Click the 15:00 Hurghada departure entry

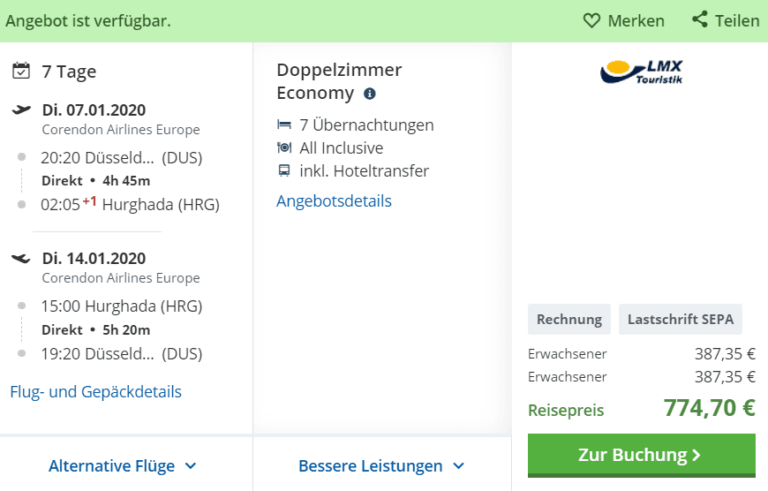121,306
